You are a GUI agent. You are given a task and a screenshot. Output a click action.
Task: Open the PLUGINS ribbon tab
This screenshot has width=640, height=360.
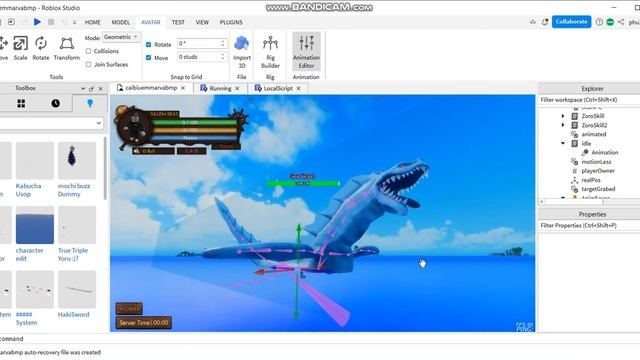(231, 22)
